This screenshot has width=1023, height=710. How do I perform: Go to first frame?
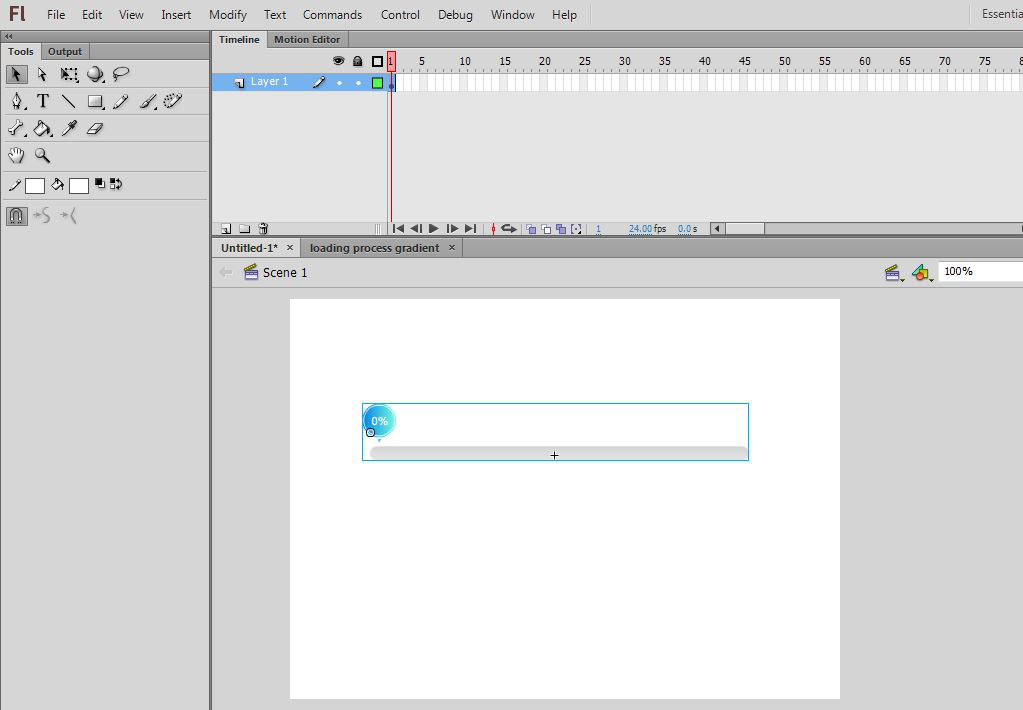[x=398, y=228]
